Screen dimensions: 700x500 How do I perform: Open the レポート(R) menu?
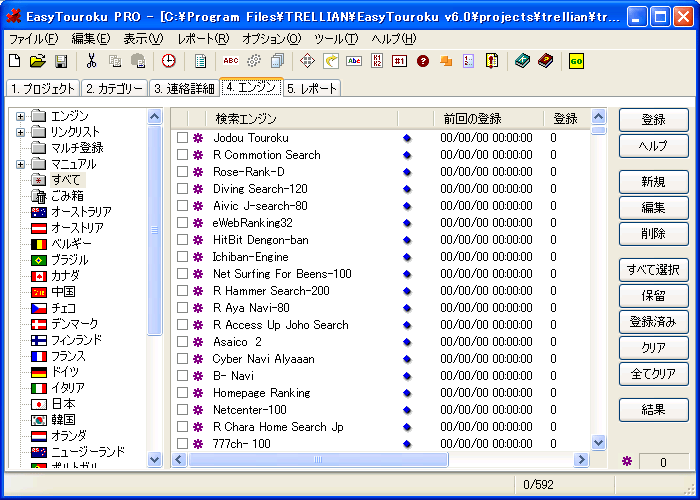tap(203, 39)
